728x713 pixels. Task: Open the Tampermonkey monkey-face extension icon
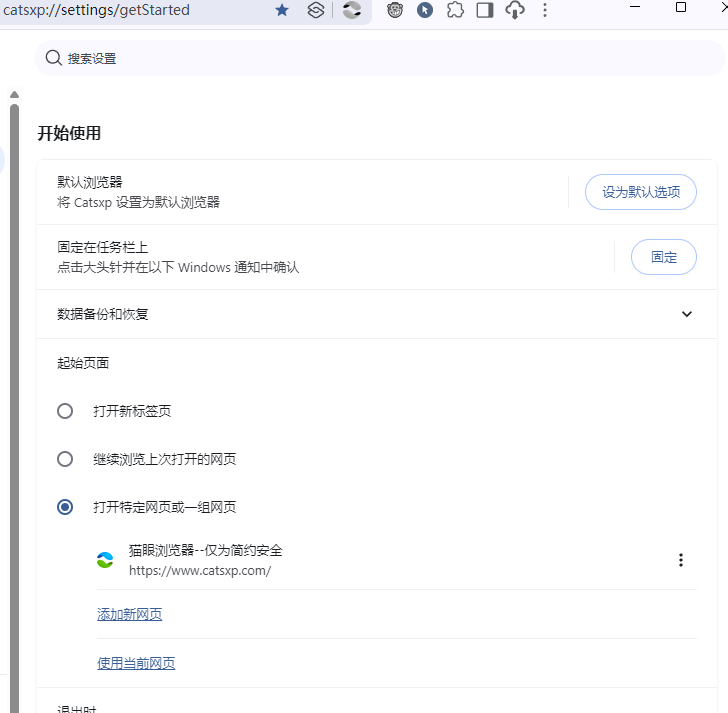pyautogui.click(x=395, y=10)
